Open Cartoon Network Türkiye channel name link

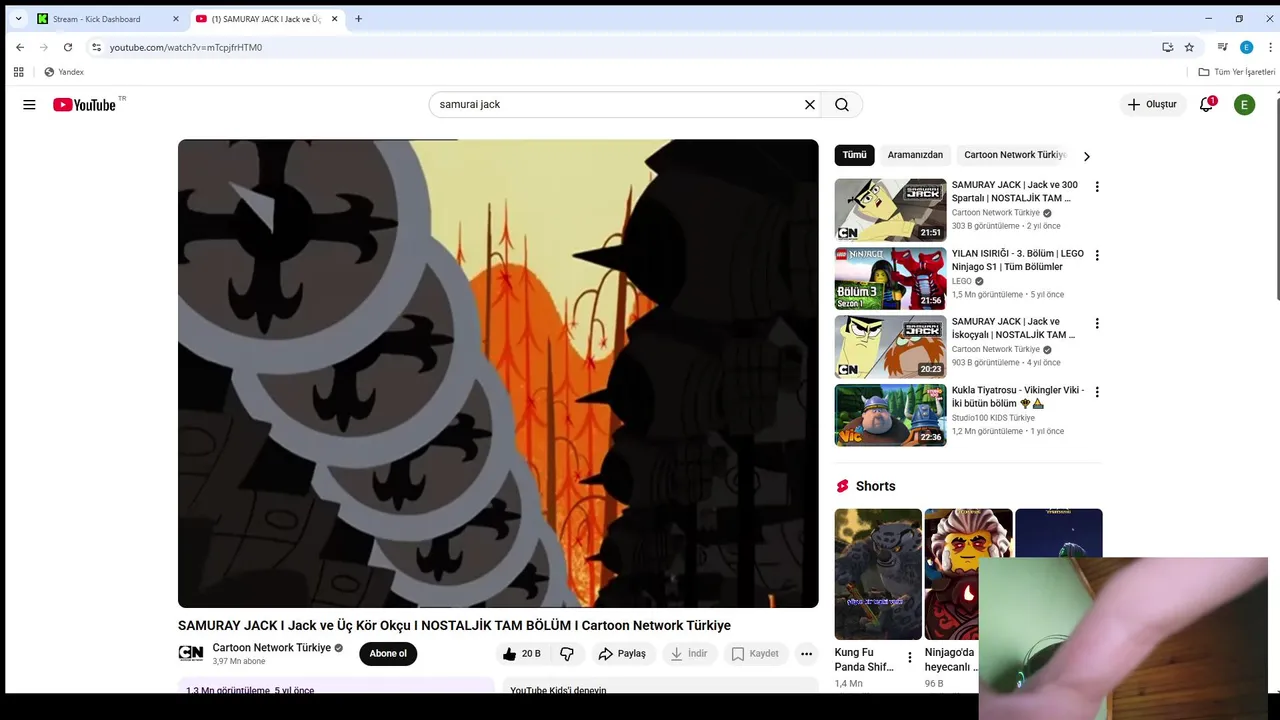pos(271,648)
